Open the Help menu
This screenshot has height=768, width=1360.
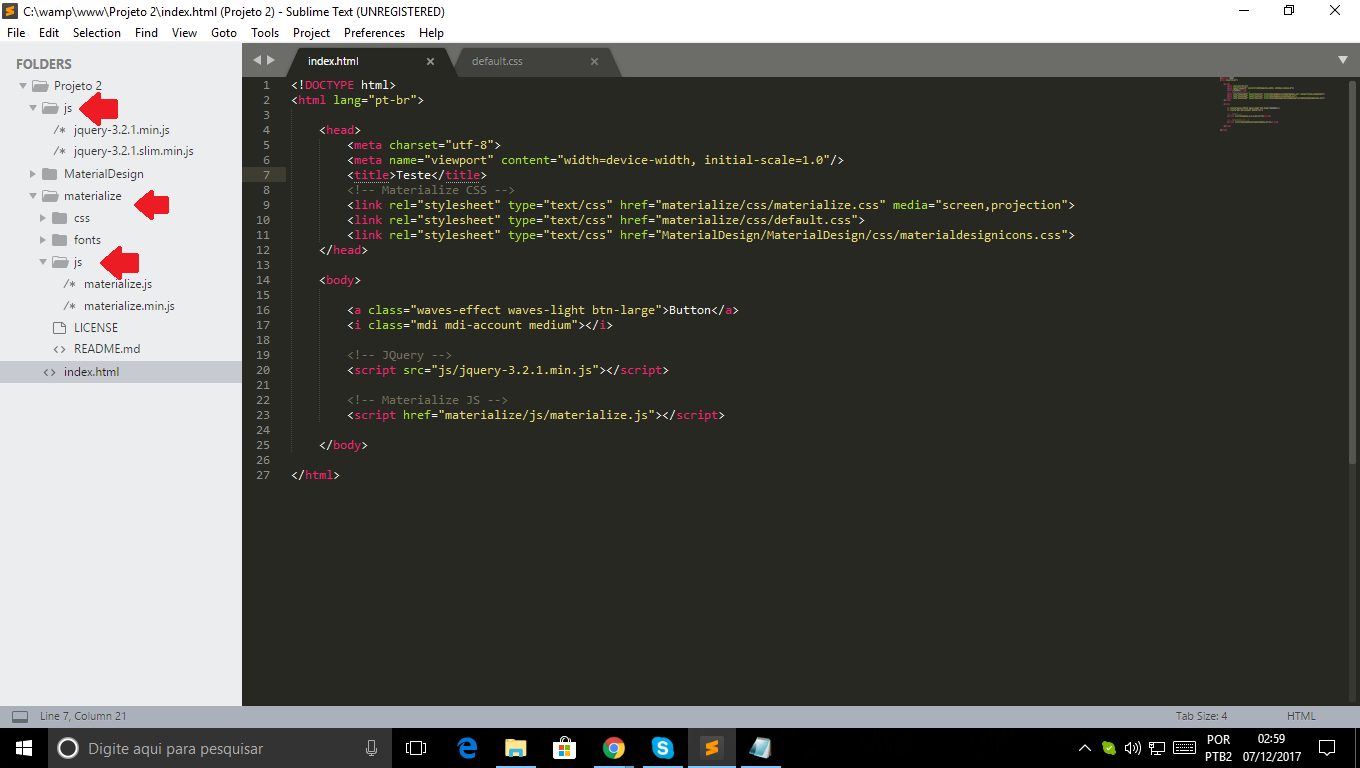(x=432, y=33)
